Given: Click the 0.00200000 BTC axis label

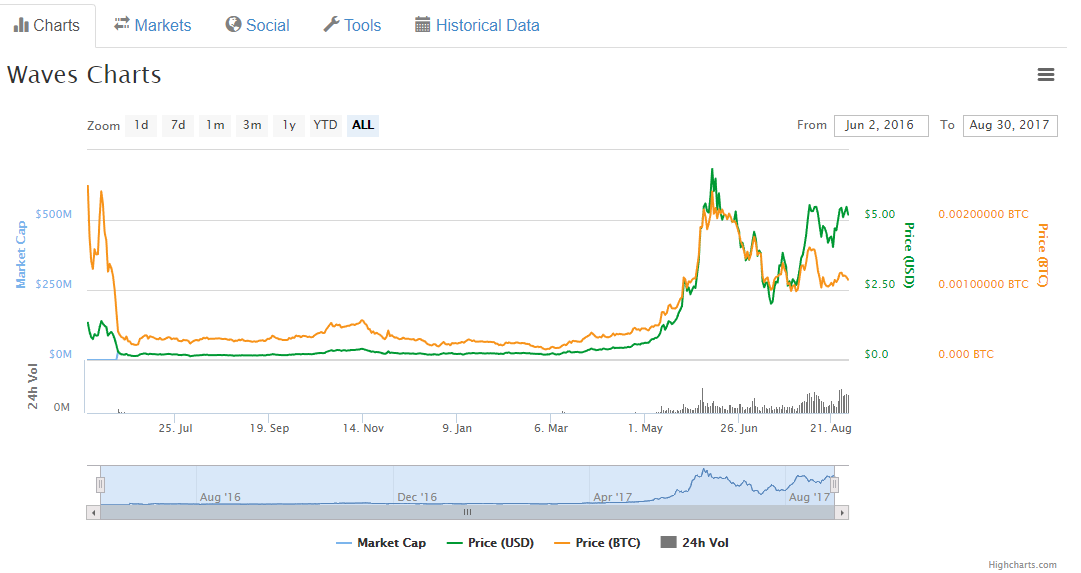Looking at the screenshot, I should (x=983, y=214).
